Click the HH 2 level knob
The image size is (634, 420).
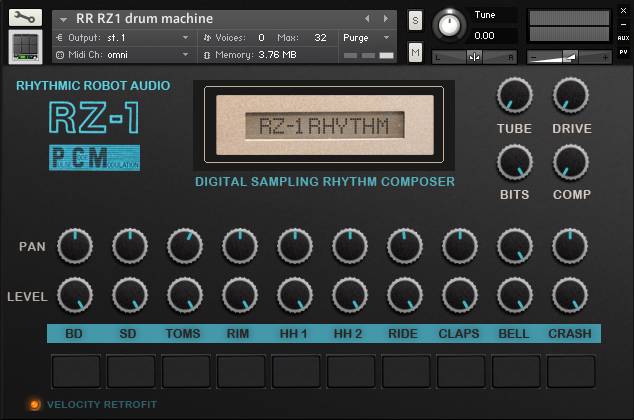point(350,295)
